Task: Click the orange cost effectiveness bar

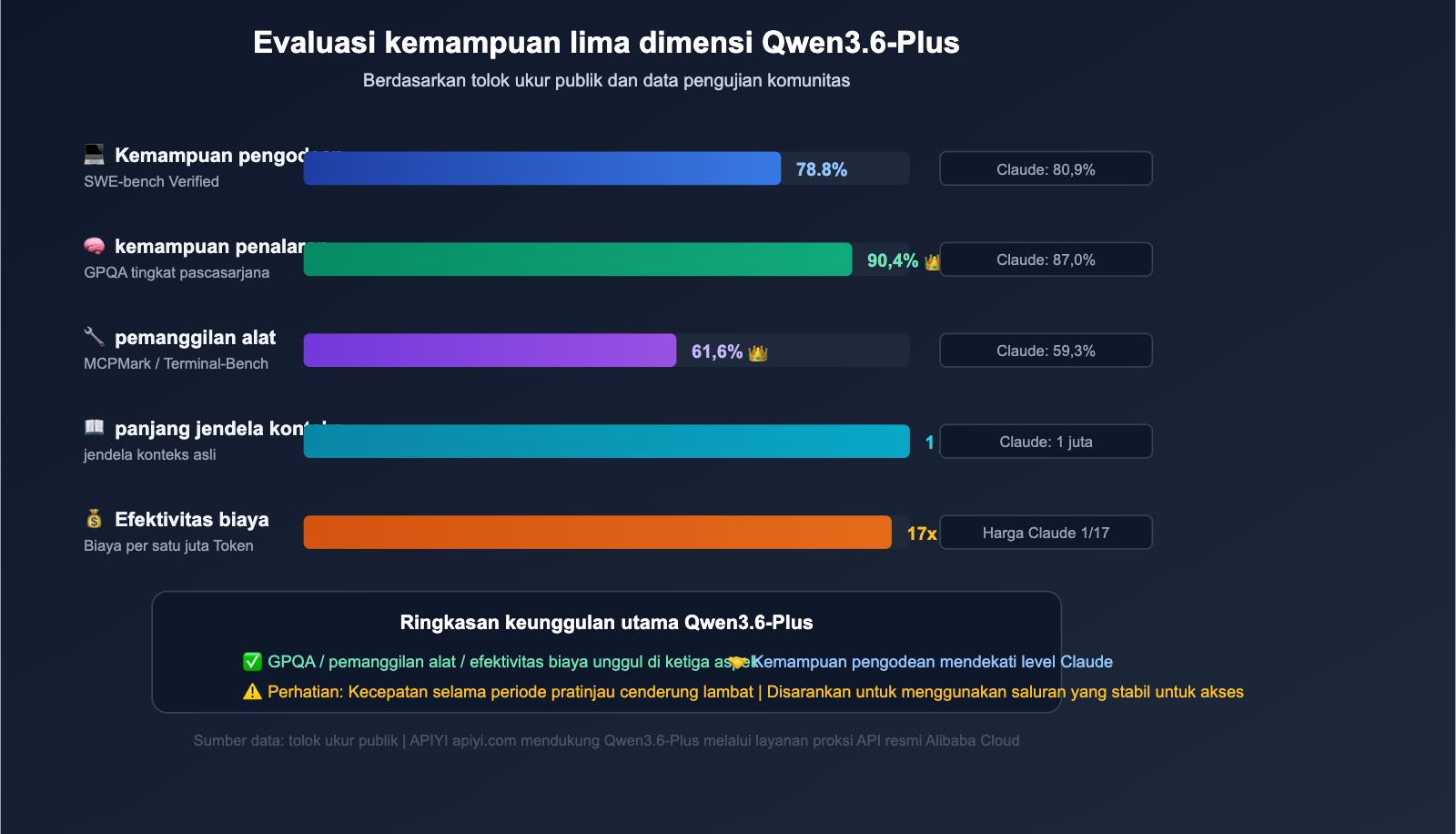Action: (597, 533)
